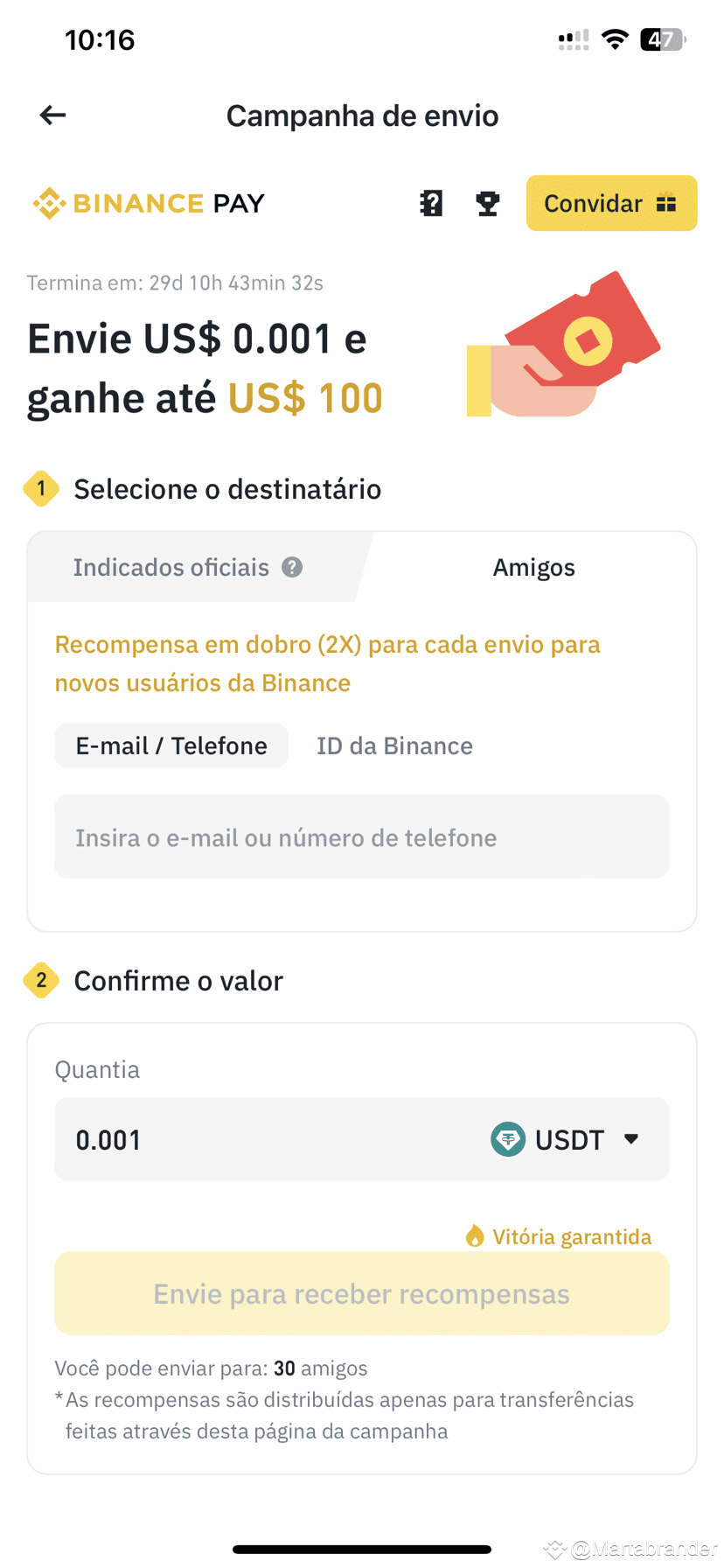This screenshot has width=724, height=1568.
Task: Tap the Convidar button
Action: pos(611,203)
